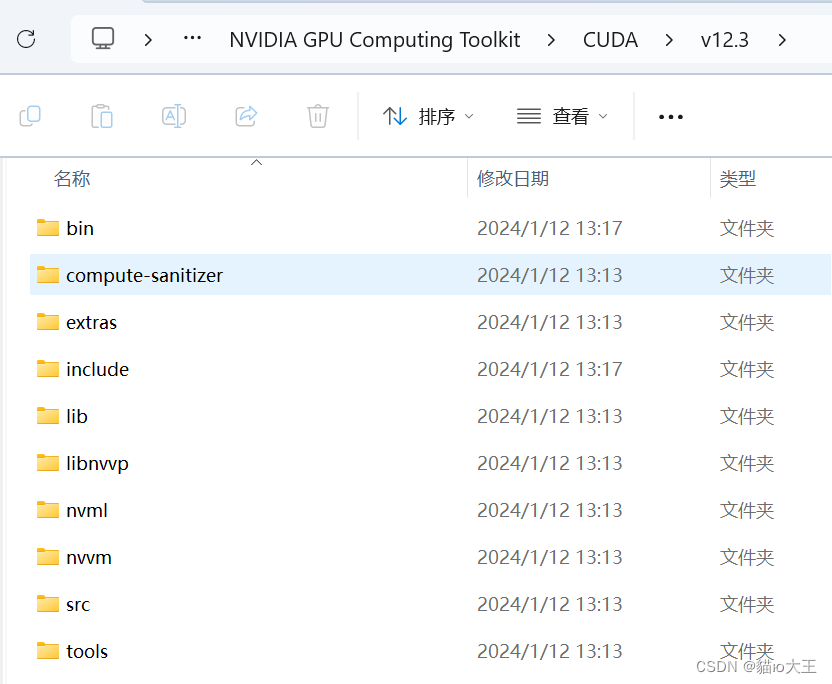Click the v12.3 breadcrumb item
The height and width of the screenshot is (684, 832).
[x=724, y=39]
